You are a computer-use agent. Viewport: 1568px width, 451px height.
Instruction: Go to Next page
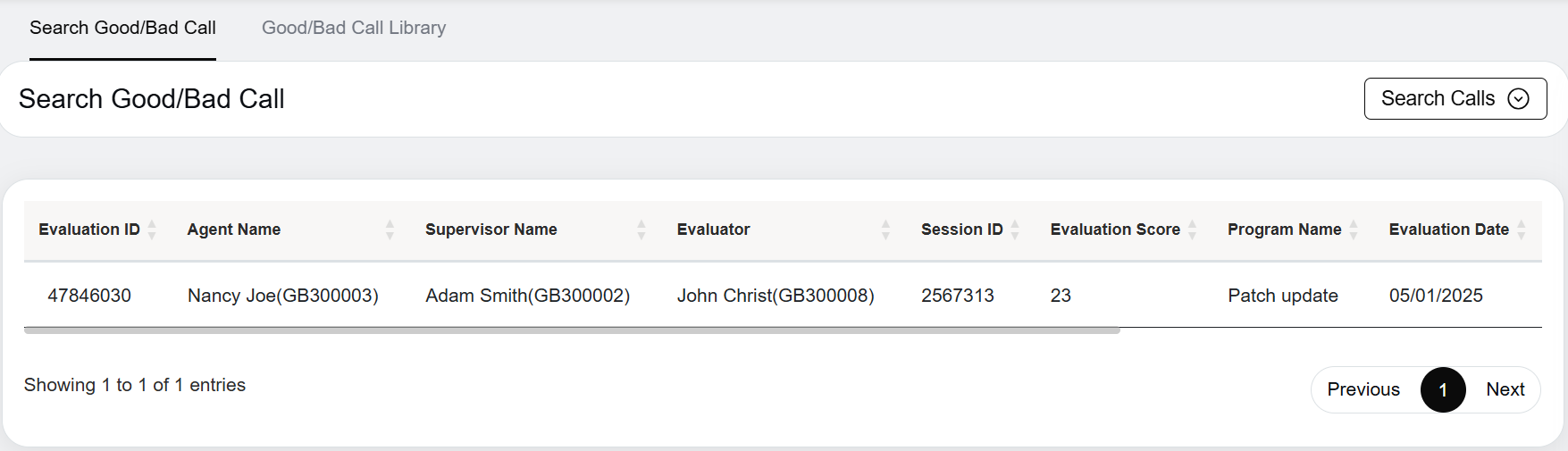click(x=1505, y=389)
